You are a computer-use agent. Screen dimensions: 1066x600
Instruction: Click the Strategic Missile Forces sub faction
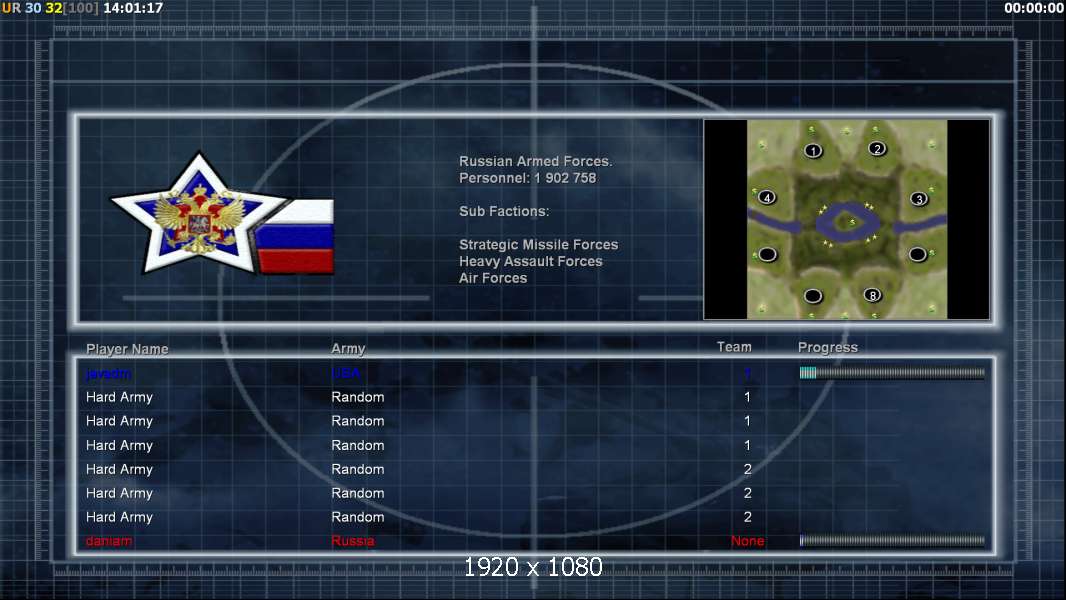pos(538,245)
